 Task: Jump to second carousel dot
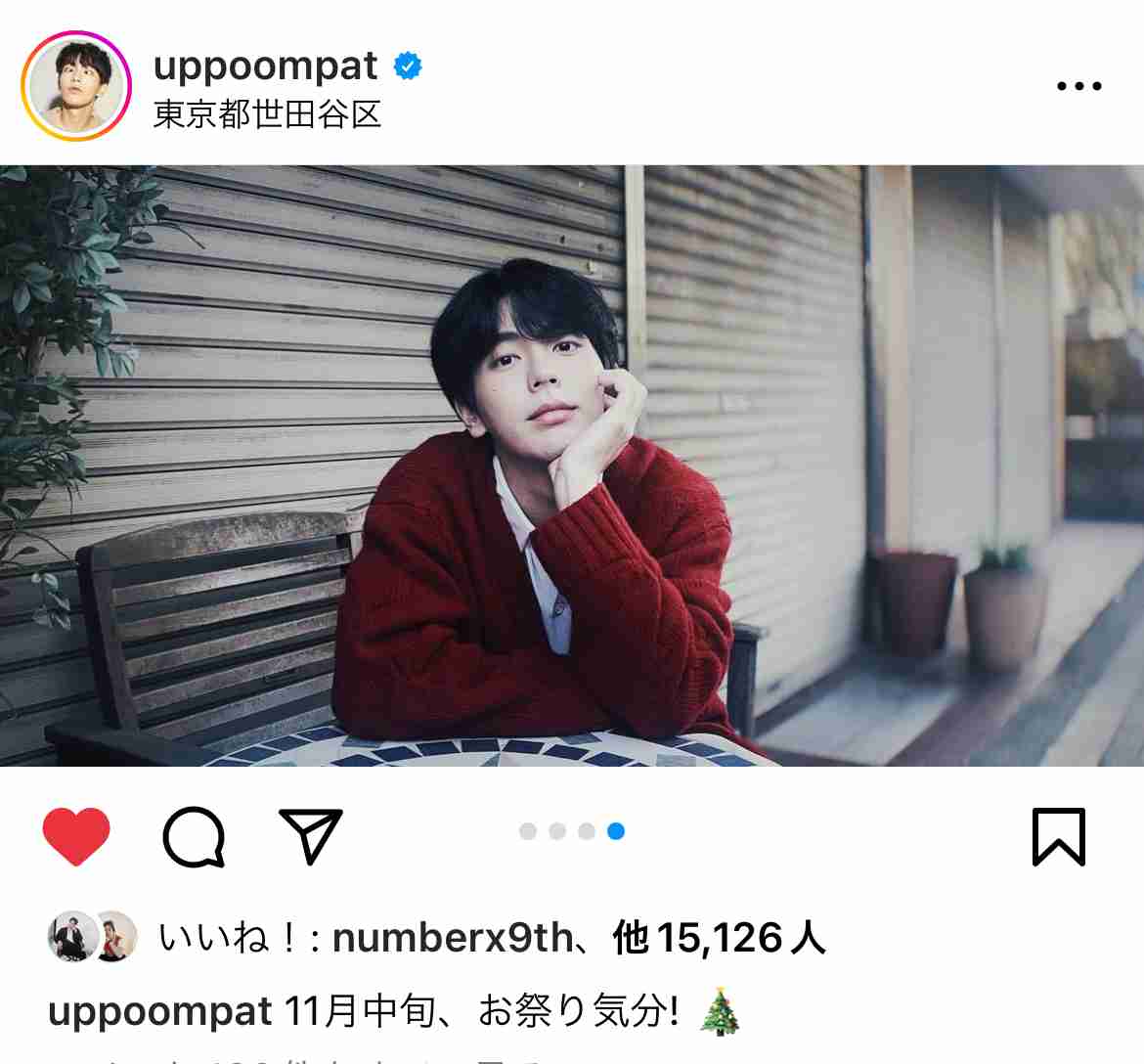[x=557, y=831]
